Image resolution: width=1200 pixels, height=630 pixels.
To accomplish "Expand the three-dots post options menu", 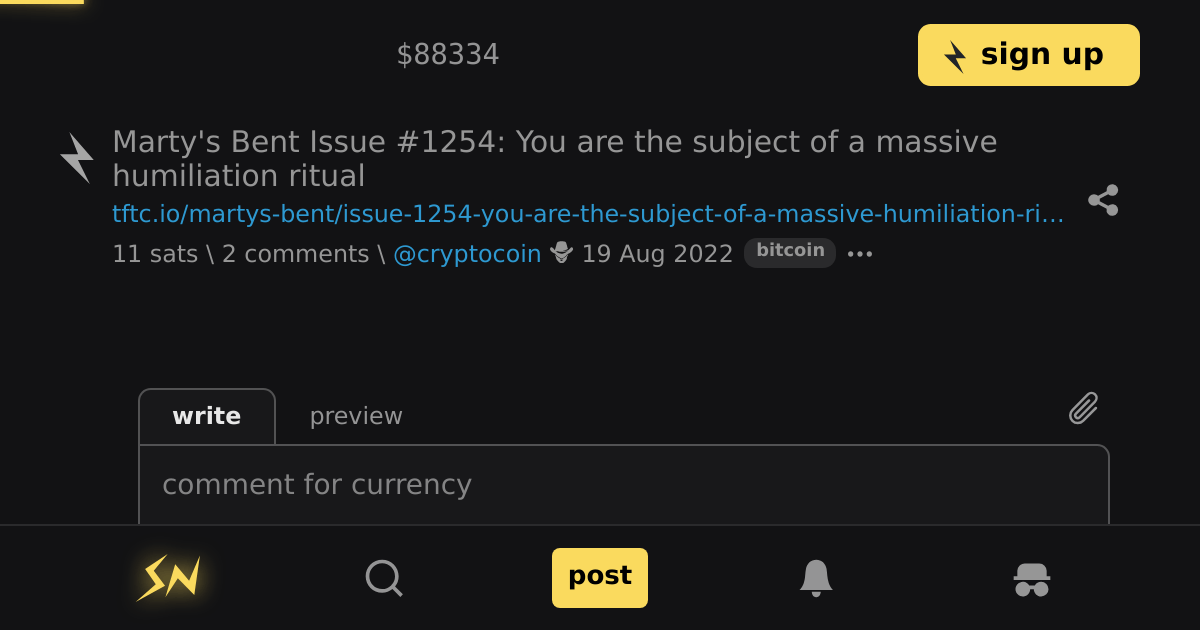I will pyautogui.click(x=860, y=254).
